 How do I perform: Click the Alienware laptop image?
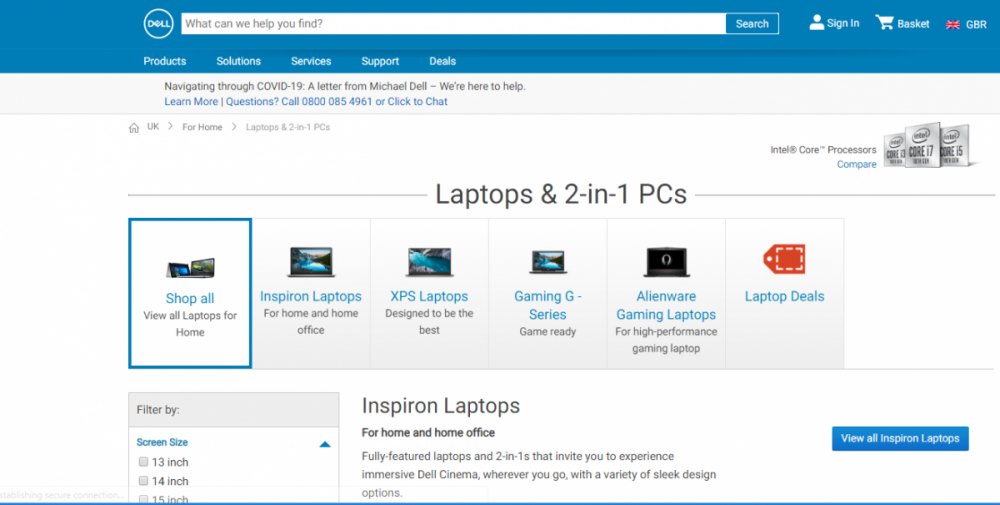[x=666, y=261]
